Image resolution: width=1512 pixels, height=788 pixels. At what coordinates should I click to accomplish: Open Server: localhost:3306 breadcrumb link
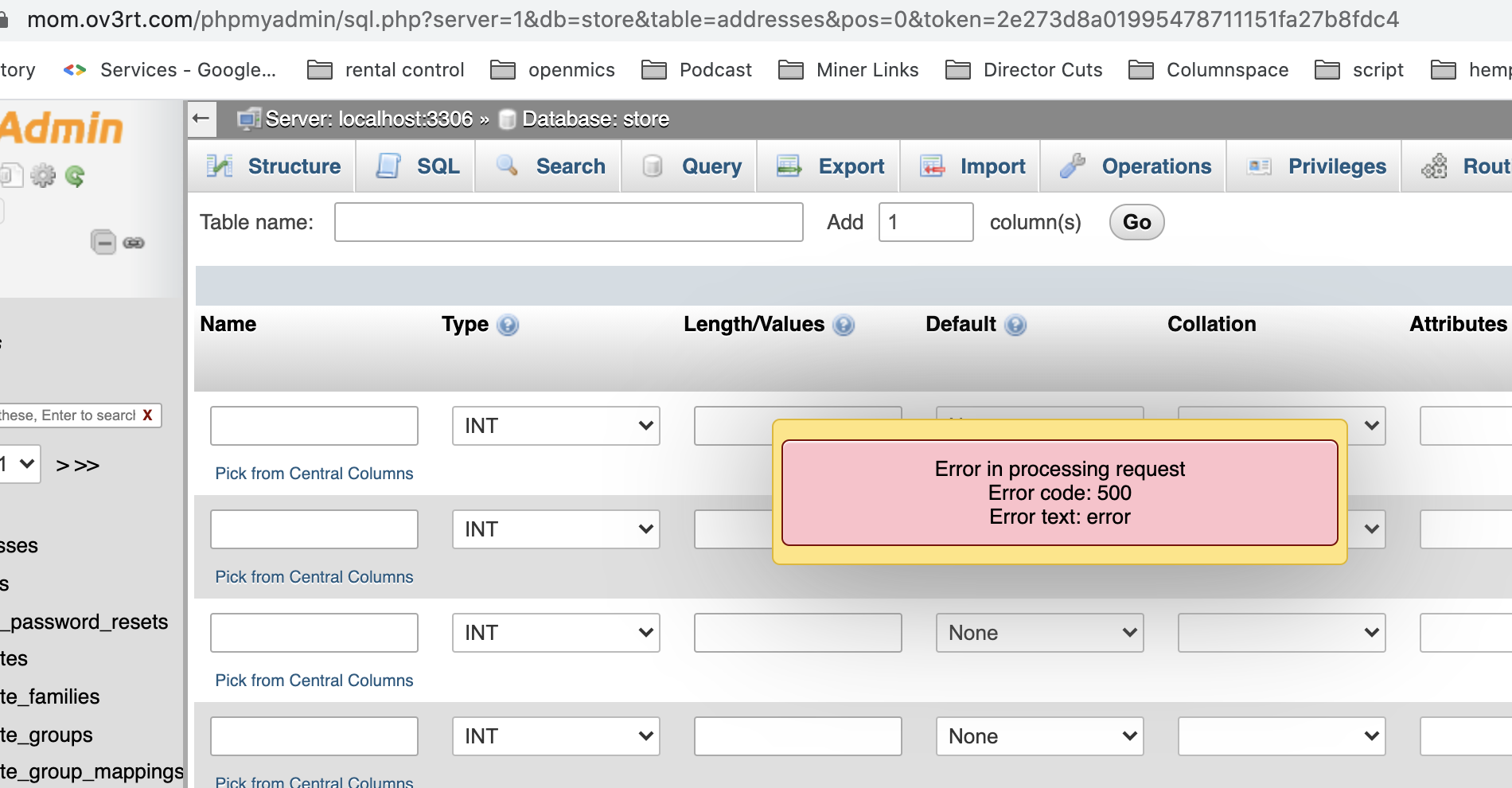tap(369, 119)
